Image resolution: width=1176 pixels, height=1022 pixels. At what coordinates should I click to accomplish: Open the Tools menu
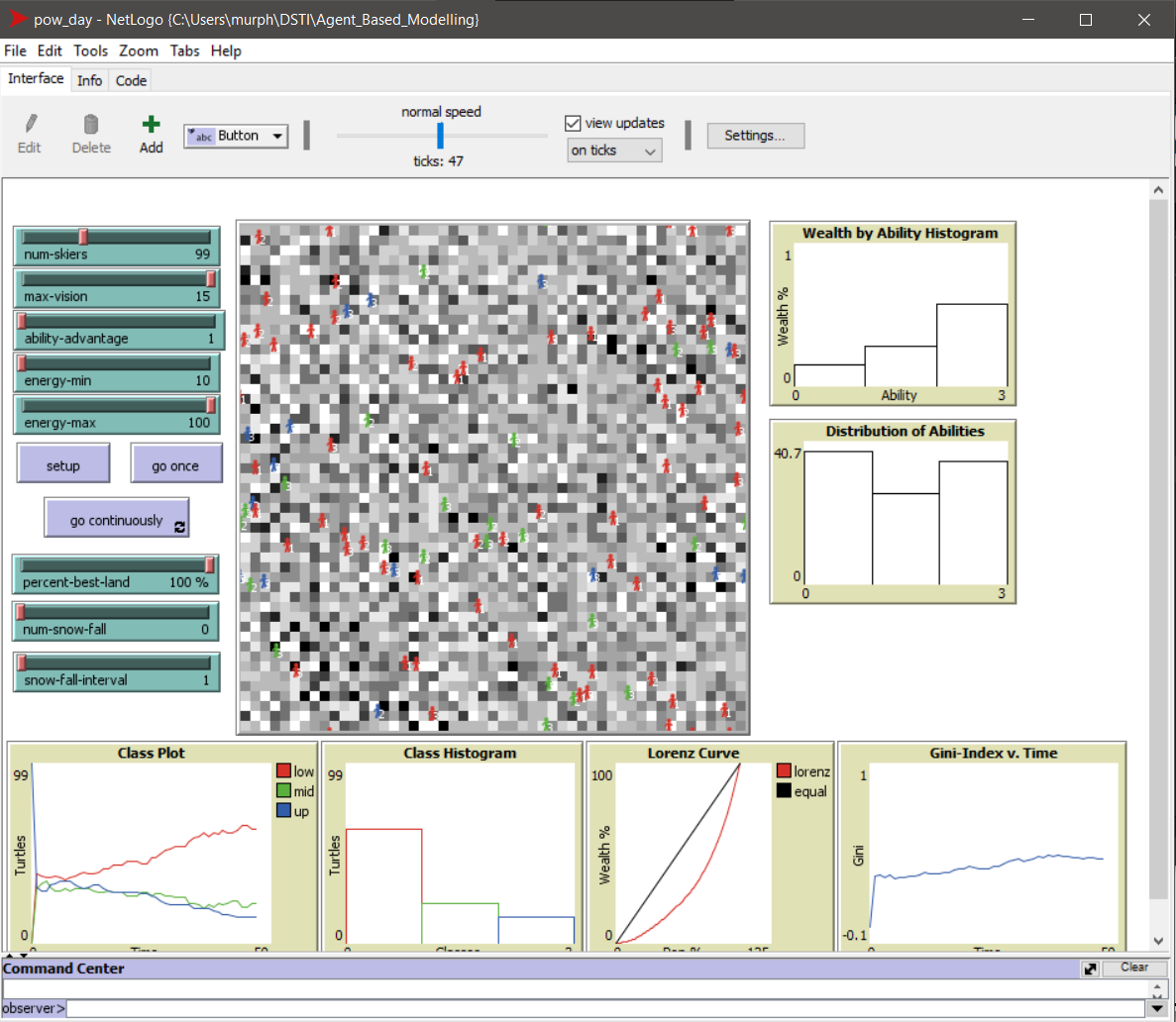tap(90, 51)
